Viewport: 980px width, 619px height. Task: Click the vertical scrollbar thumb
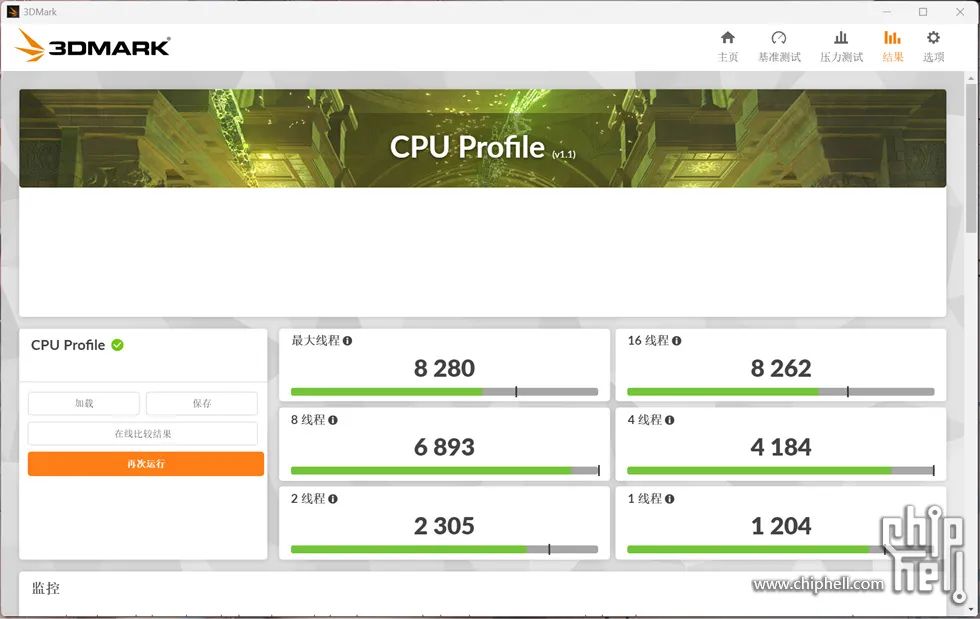click(971, 159)
